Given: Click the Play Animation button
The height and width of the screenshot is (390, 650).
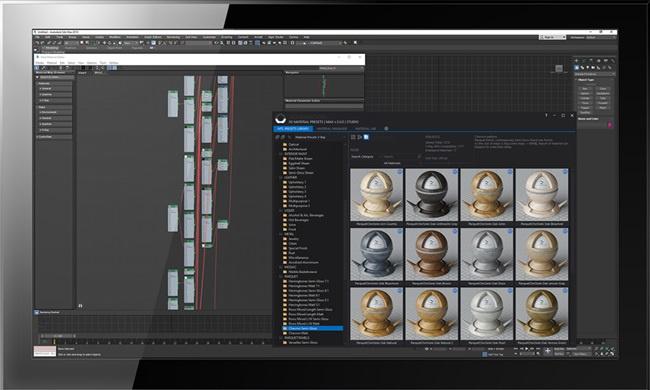Looking at the screenshot, I should pos(526,349).
